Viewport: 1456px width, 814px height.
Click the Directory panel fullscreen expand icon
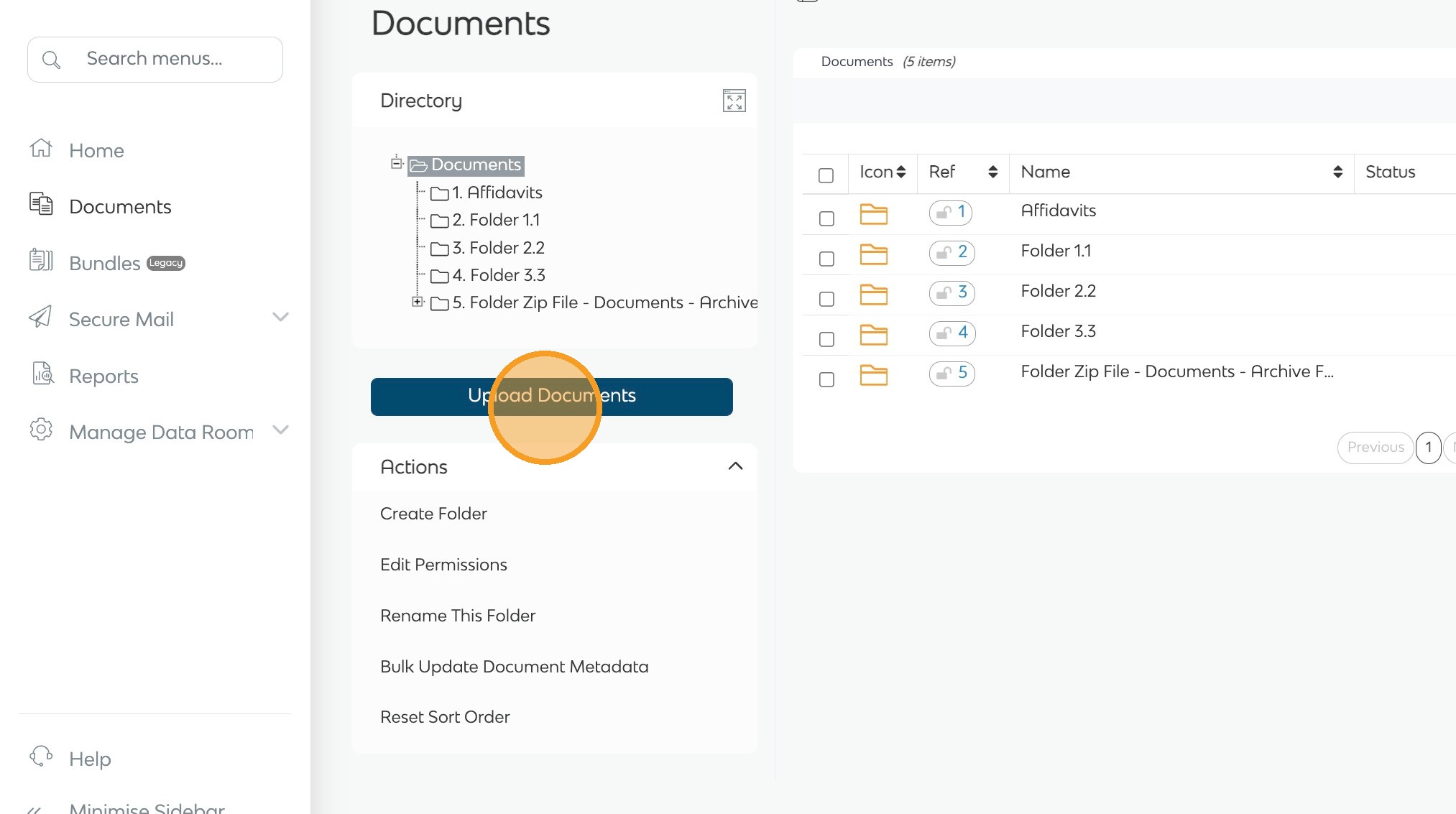pyautogui.click(x=734, y=101)
